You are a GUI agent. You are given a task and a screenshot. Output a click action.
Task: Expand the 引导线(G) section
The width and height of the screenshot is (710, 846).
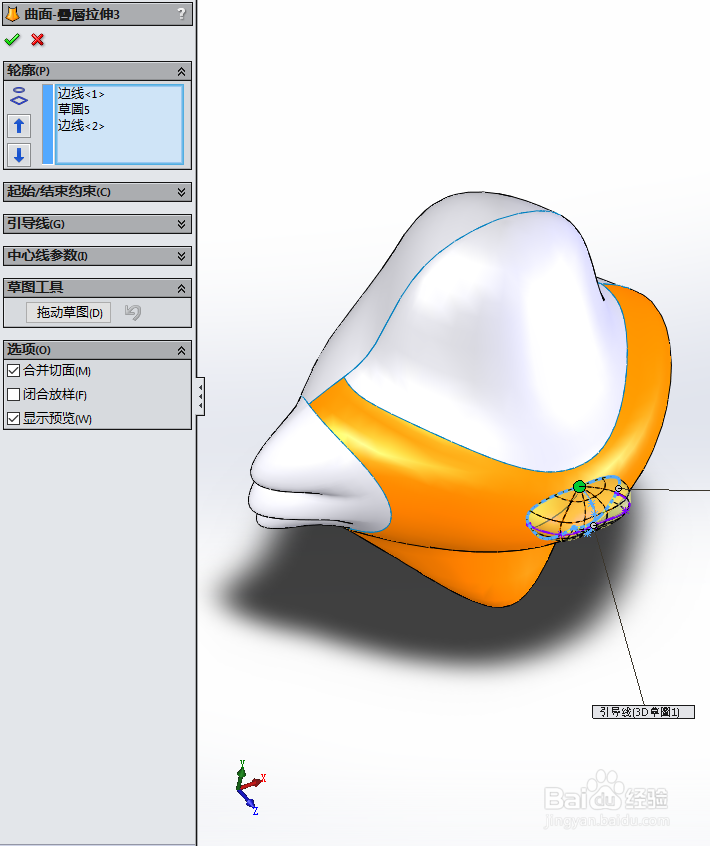click(x=181, y=224)
